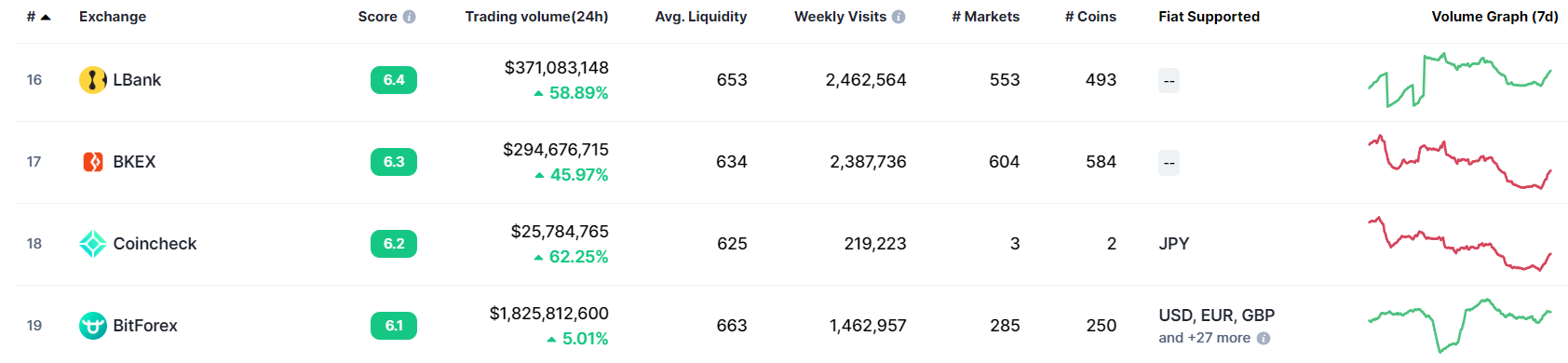Sort by # Coins column header

pos(1090,17)
